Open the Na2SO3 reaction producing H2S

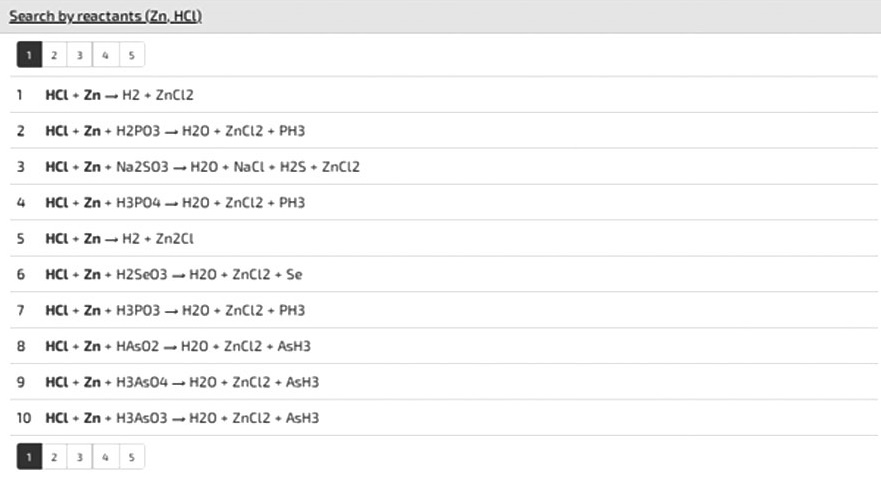point(202,167)
